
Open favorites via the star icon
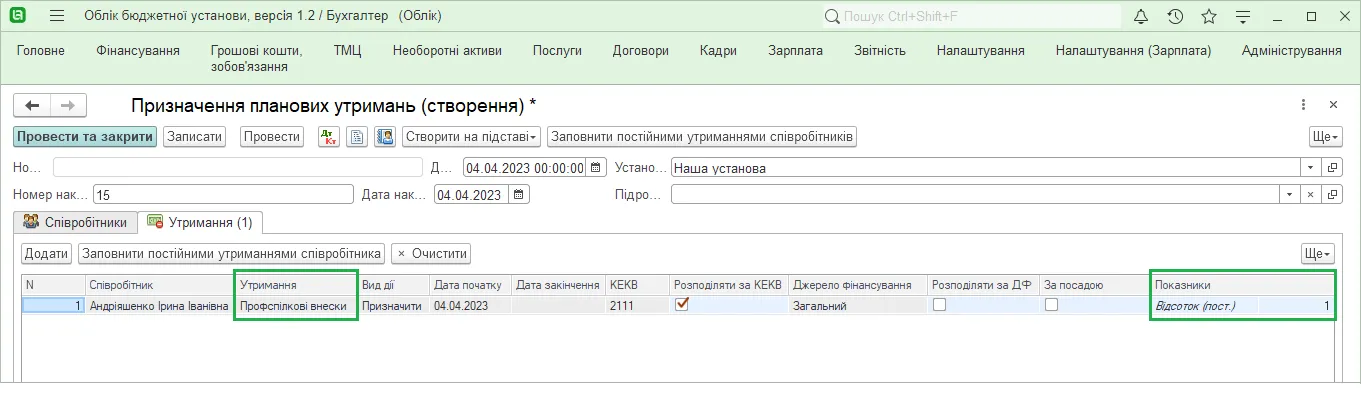click(x=1209, y=16)
